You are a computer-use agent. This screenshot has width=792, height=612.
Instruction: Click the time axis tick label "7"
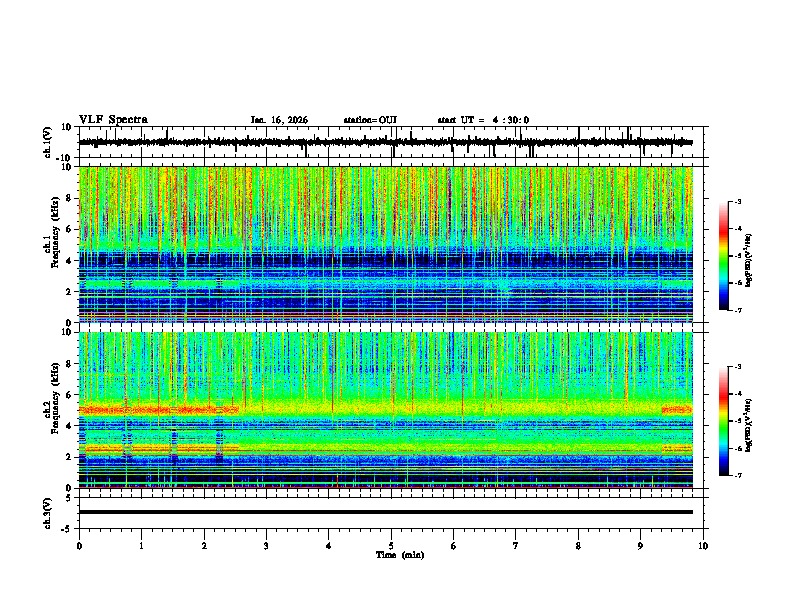pos(516,546)
